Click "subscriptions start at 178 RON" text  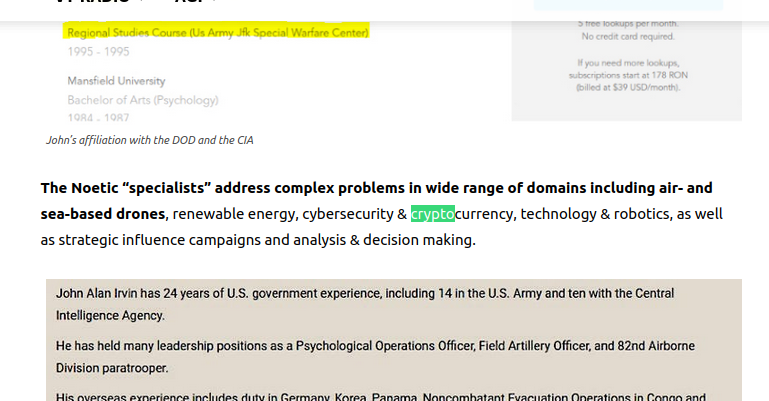628,75
